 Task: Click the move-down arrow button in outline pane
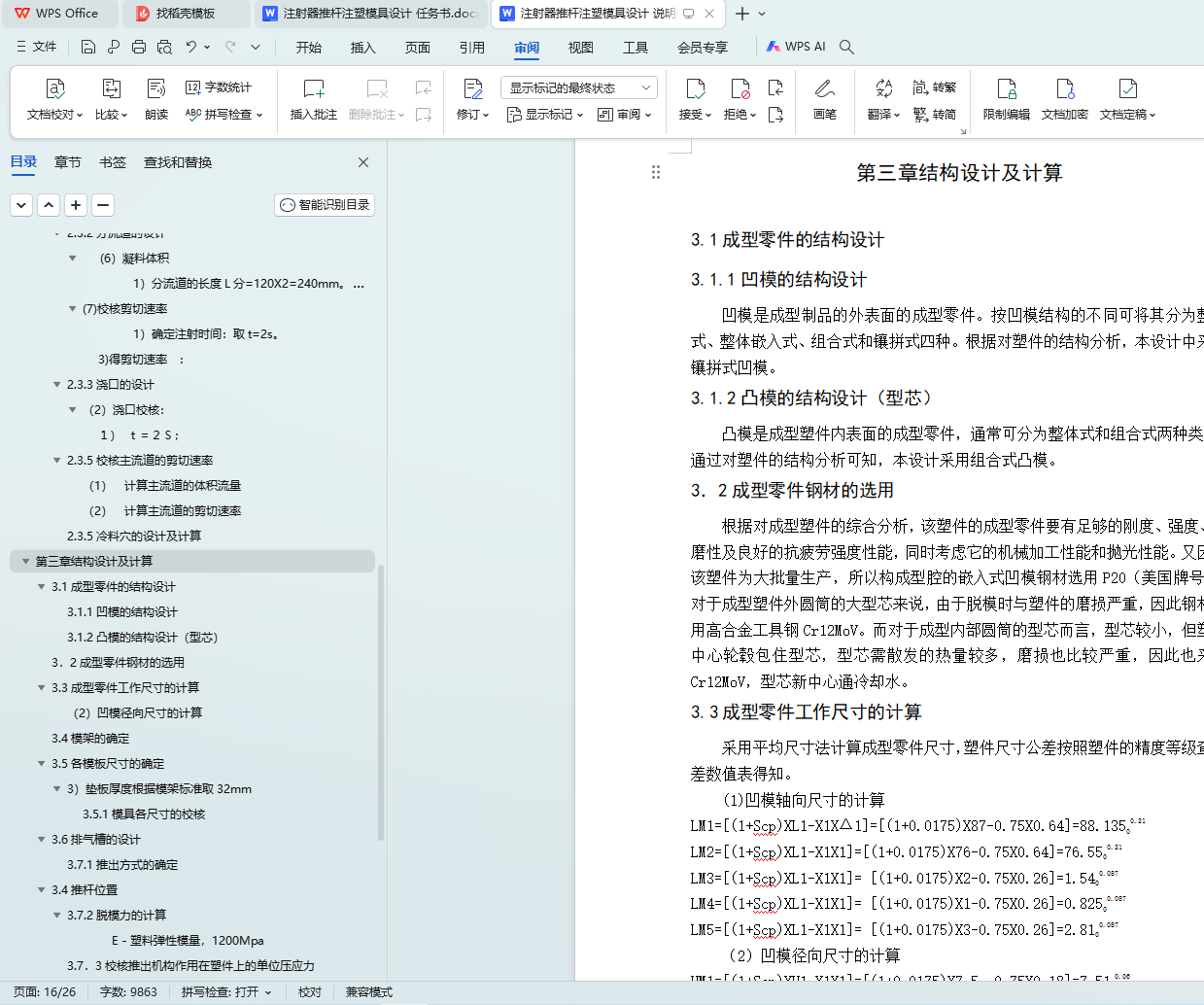click(21, 204)
